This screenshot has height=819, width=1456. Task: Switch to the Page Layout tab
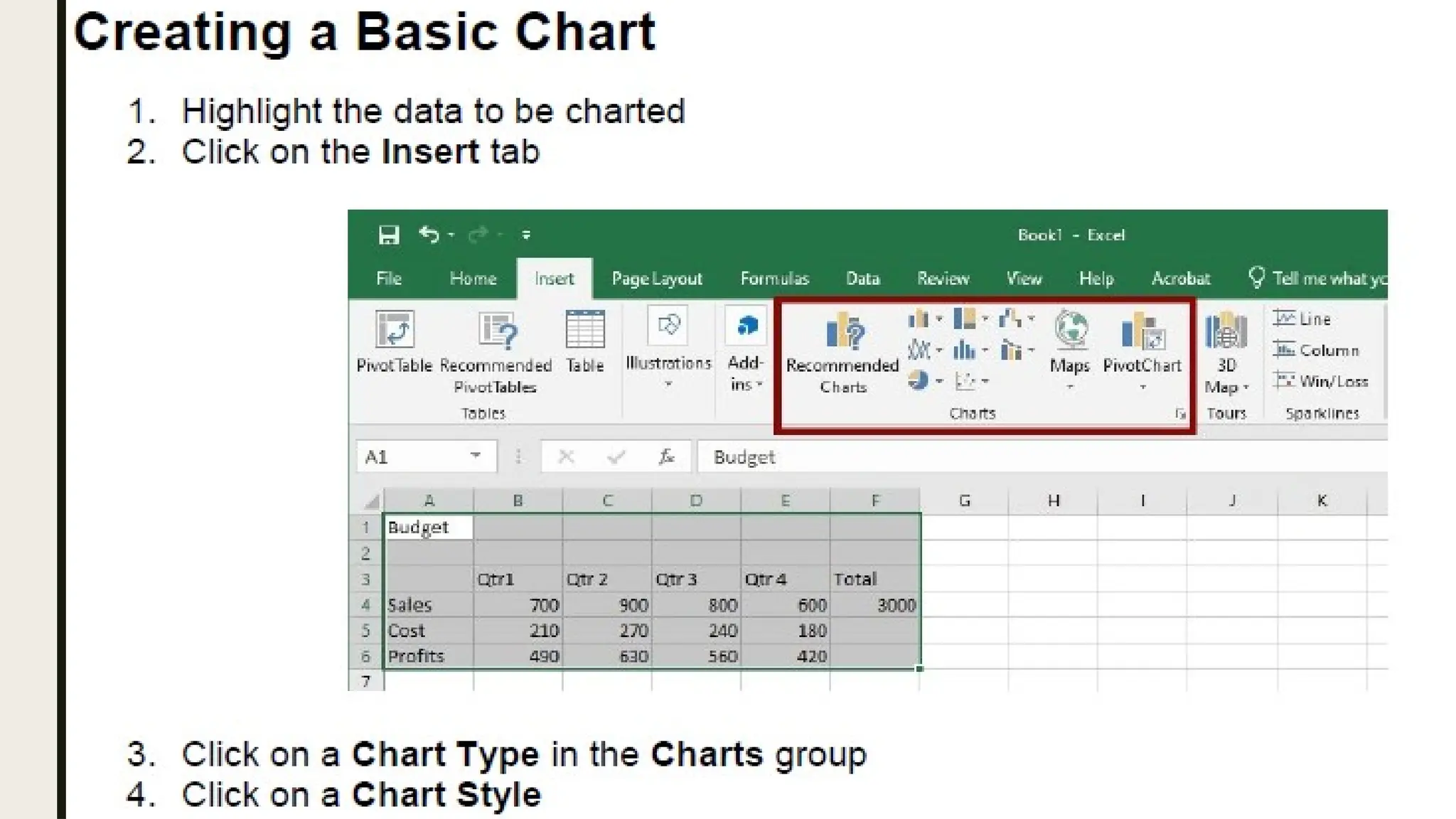(x=657, y=279)
